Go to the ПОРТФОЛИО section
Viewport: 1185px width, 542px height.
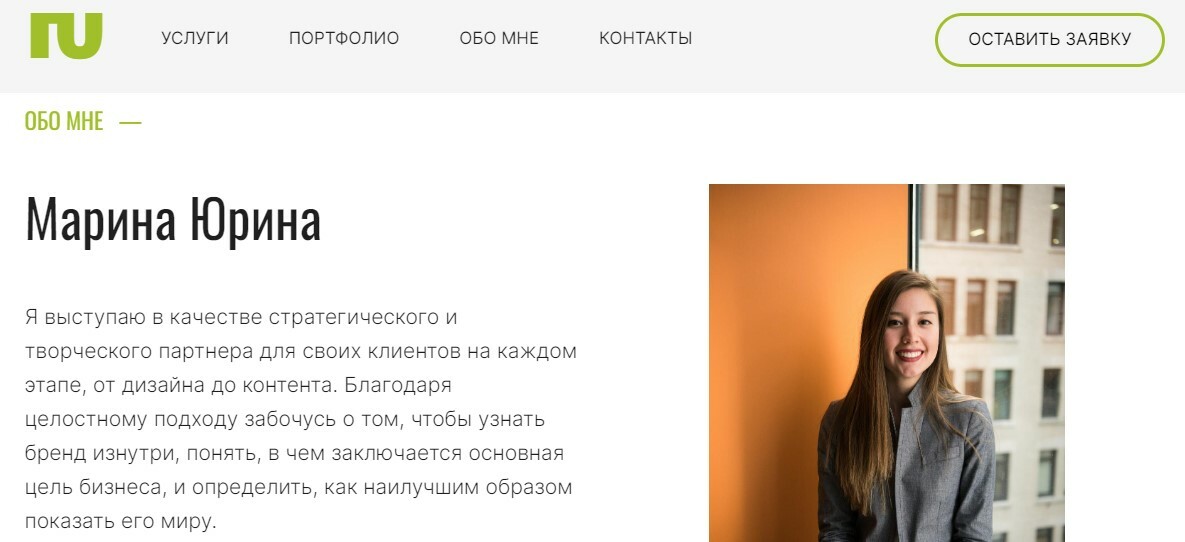click(344, 38)
